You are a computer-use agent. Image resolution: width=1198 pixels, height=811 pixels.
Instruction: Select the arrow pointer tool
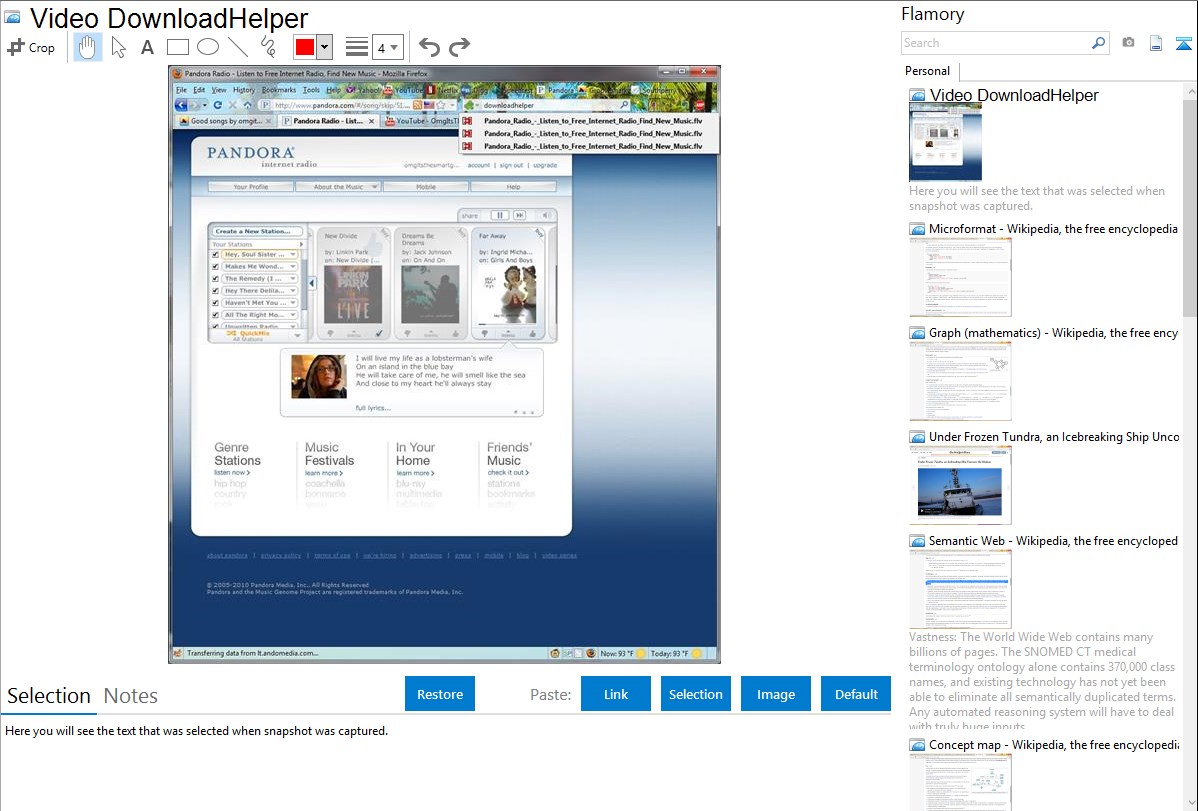pos(118,47)
